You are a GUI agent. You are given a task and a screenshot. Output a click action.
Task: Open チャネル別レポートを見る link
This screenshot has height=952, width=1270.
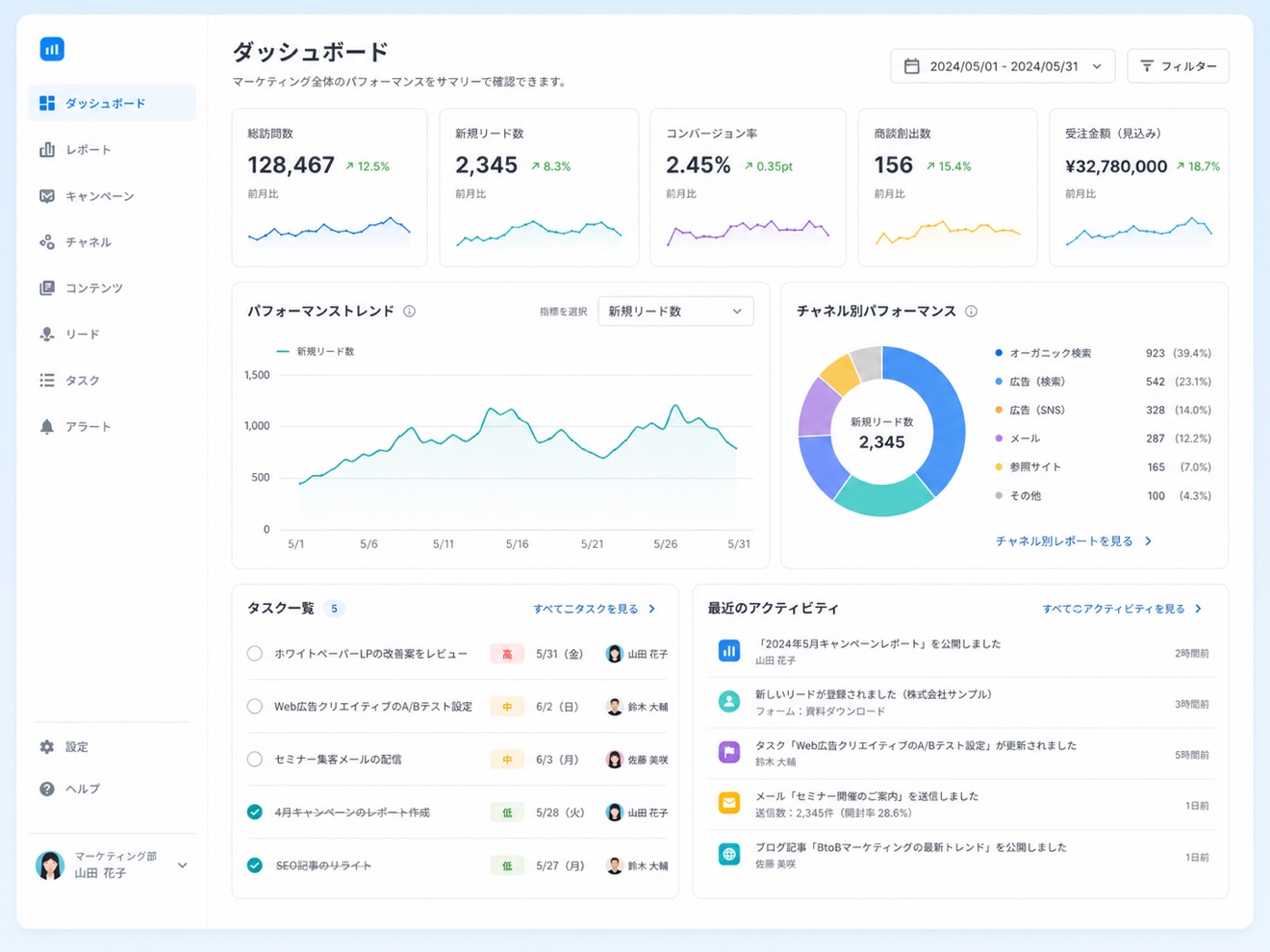(1073, 541)
